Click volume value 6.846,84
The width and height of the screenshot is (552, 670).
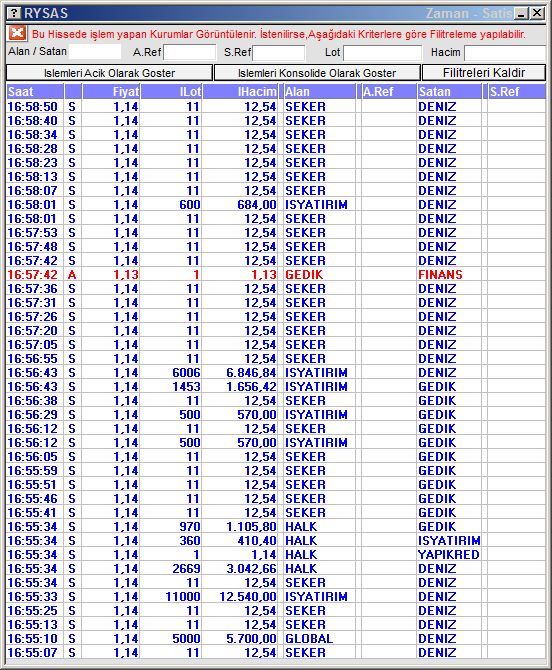click(251, 372)
